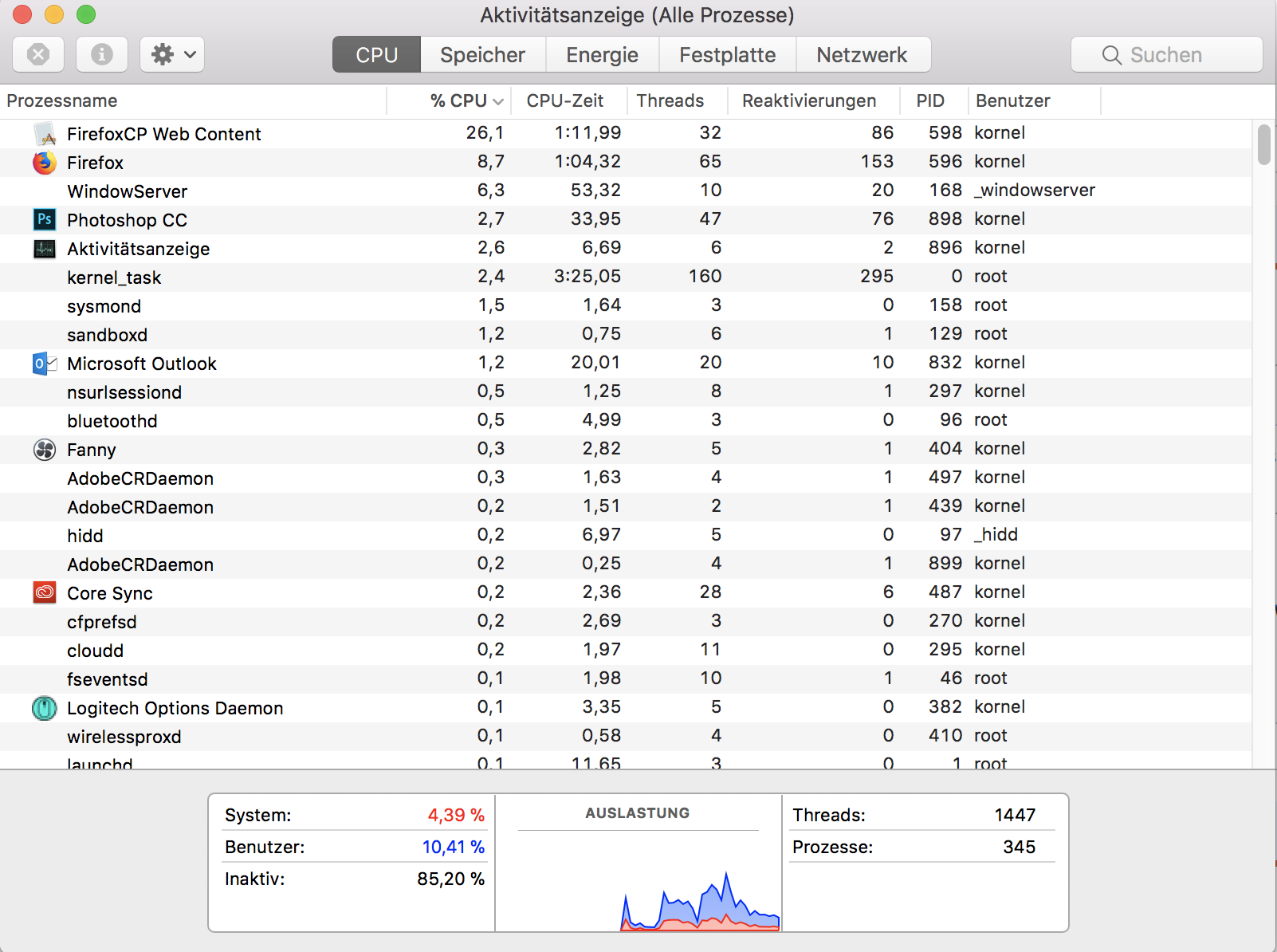Click into the Suchen search field

pos(1167,55)
